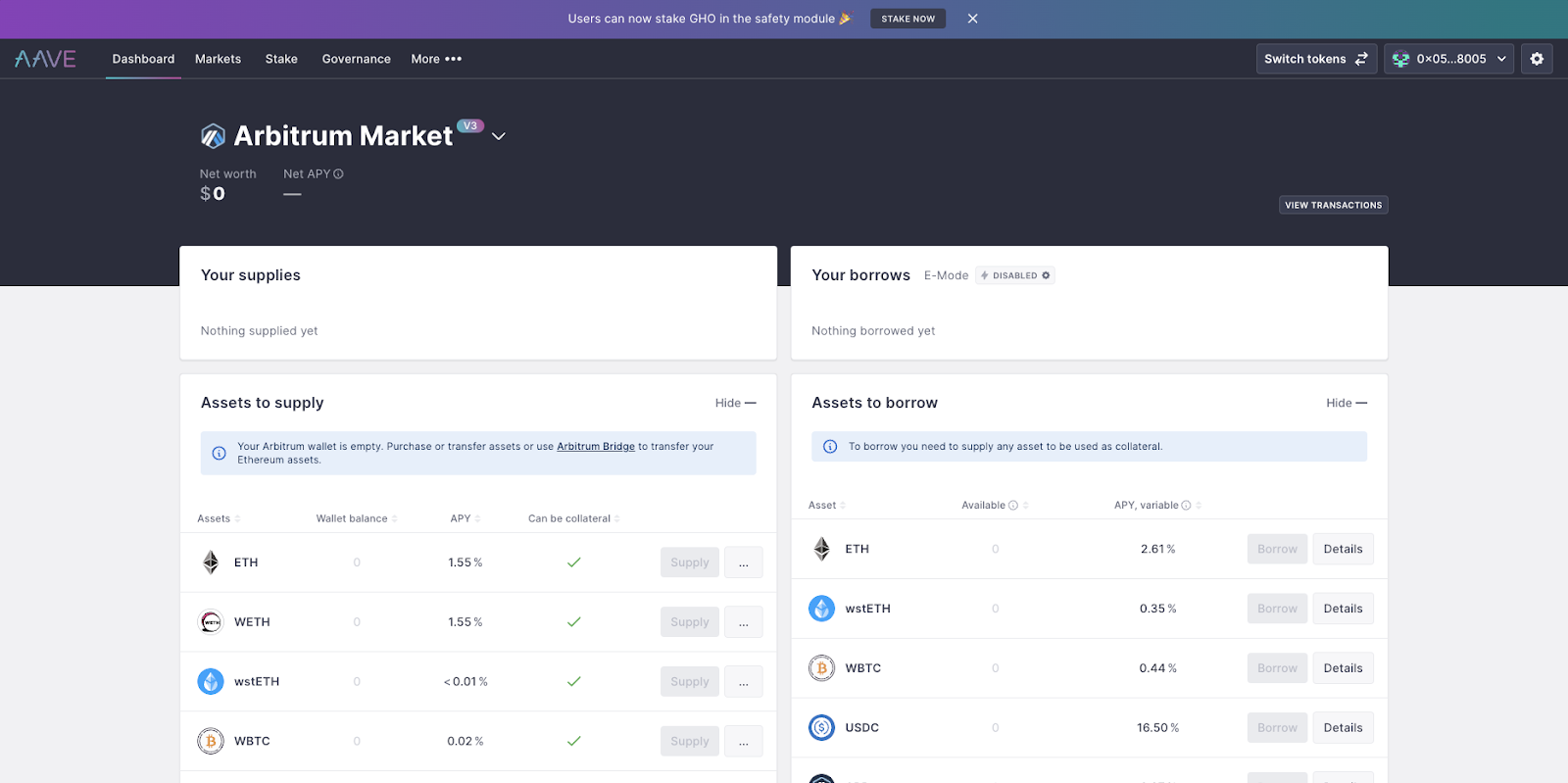This screenshot has height=783, width=1568.
Task: Click ETH collateral checkmark in supply list
Action: point(574,563)
